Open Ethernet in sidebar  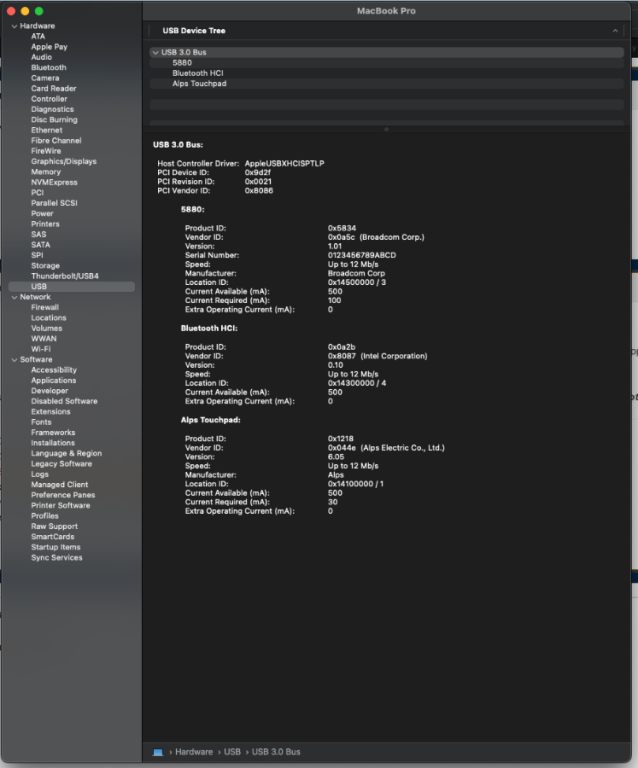point(47,130)
